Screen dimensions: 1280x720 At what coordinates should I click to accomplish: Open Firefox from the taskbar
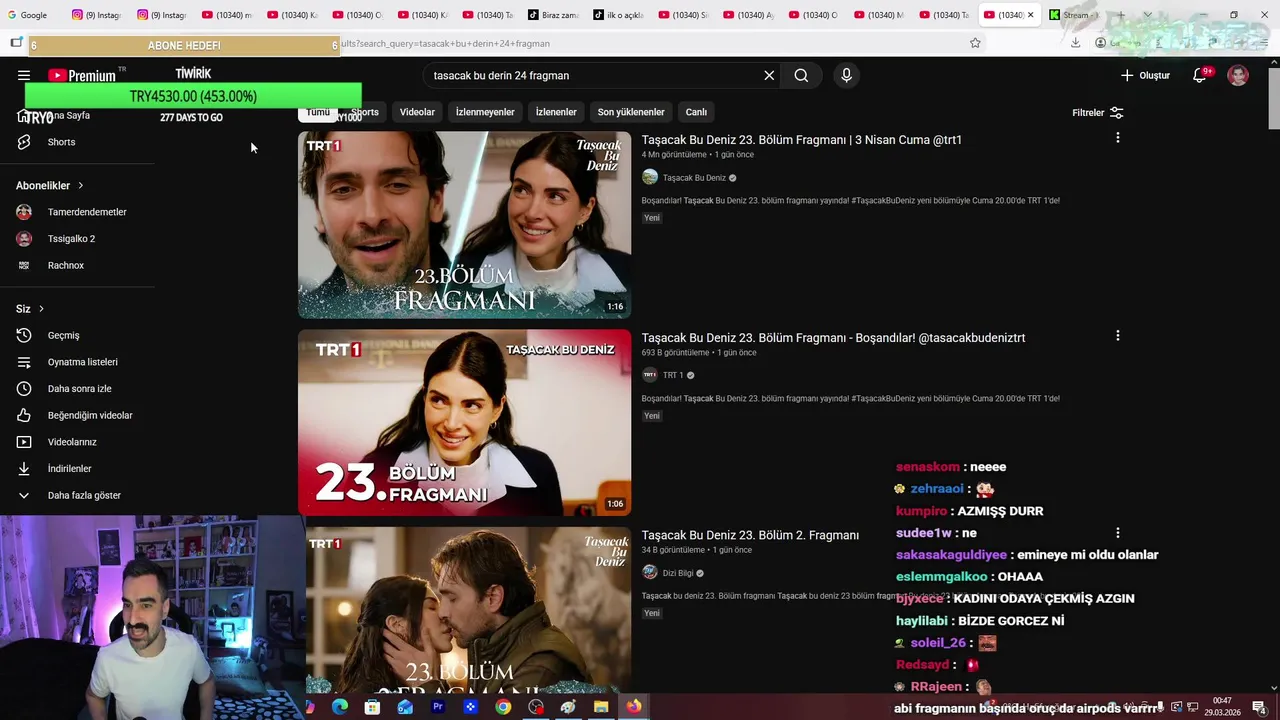coord(634,707)
